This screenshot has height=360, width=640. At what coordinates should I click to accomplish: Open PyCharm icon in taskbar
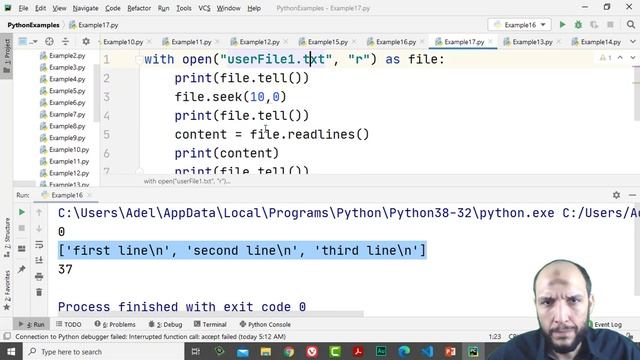(473, 351)
